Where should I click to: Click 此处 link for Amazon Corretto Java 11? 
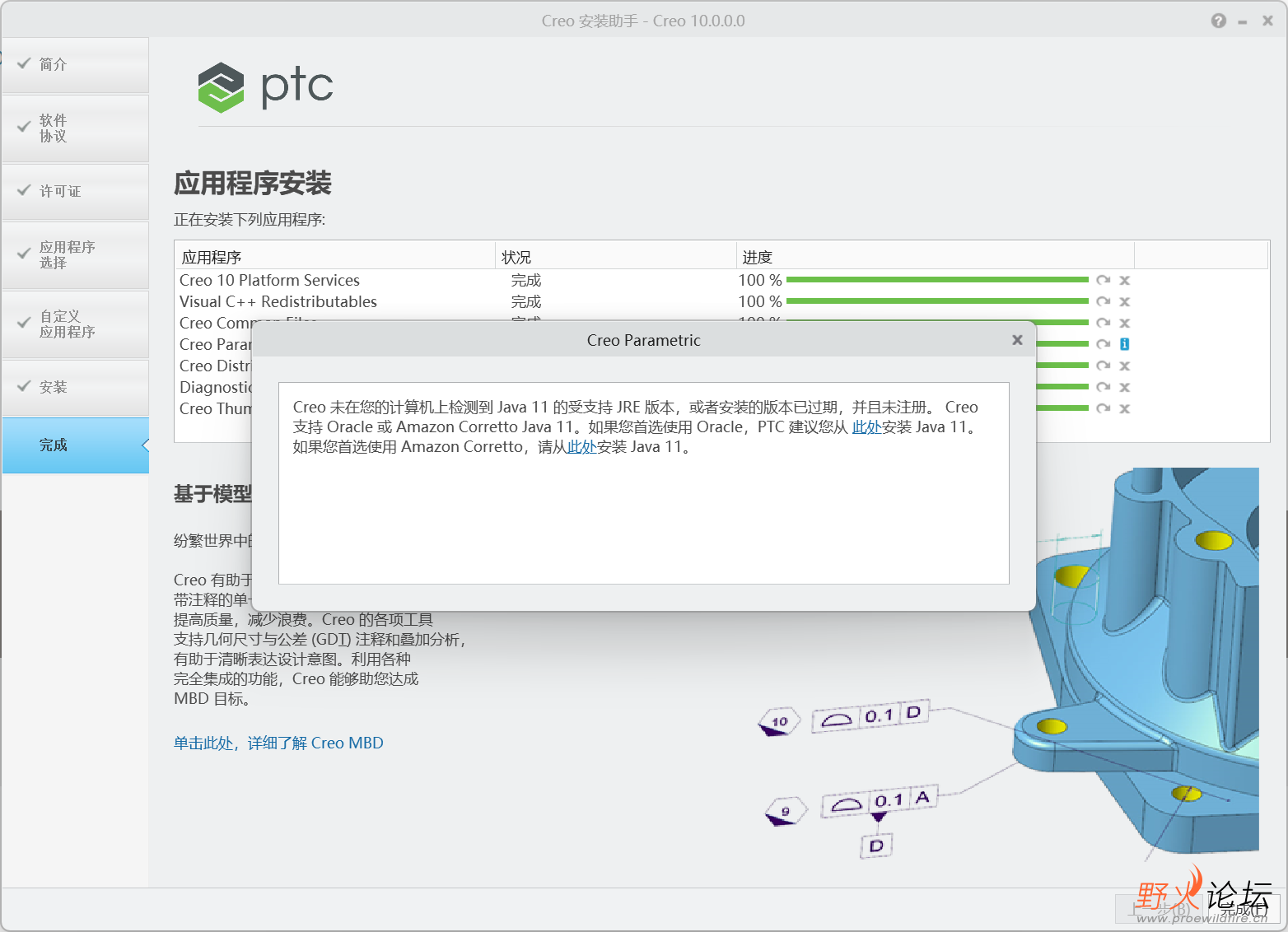pos(581,447)
